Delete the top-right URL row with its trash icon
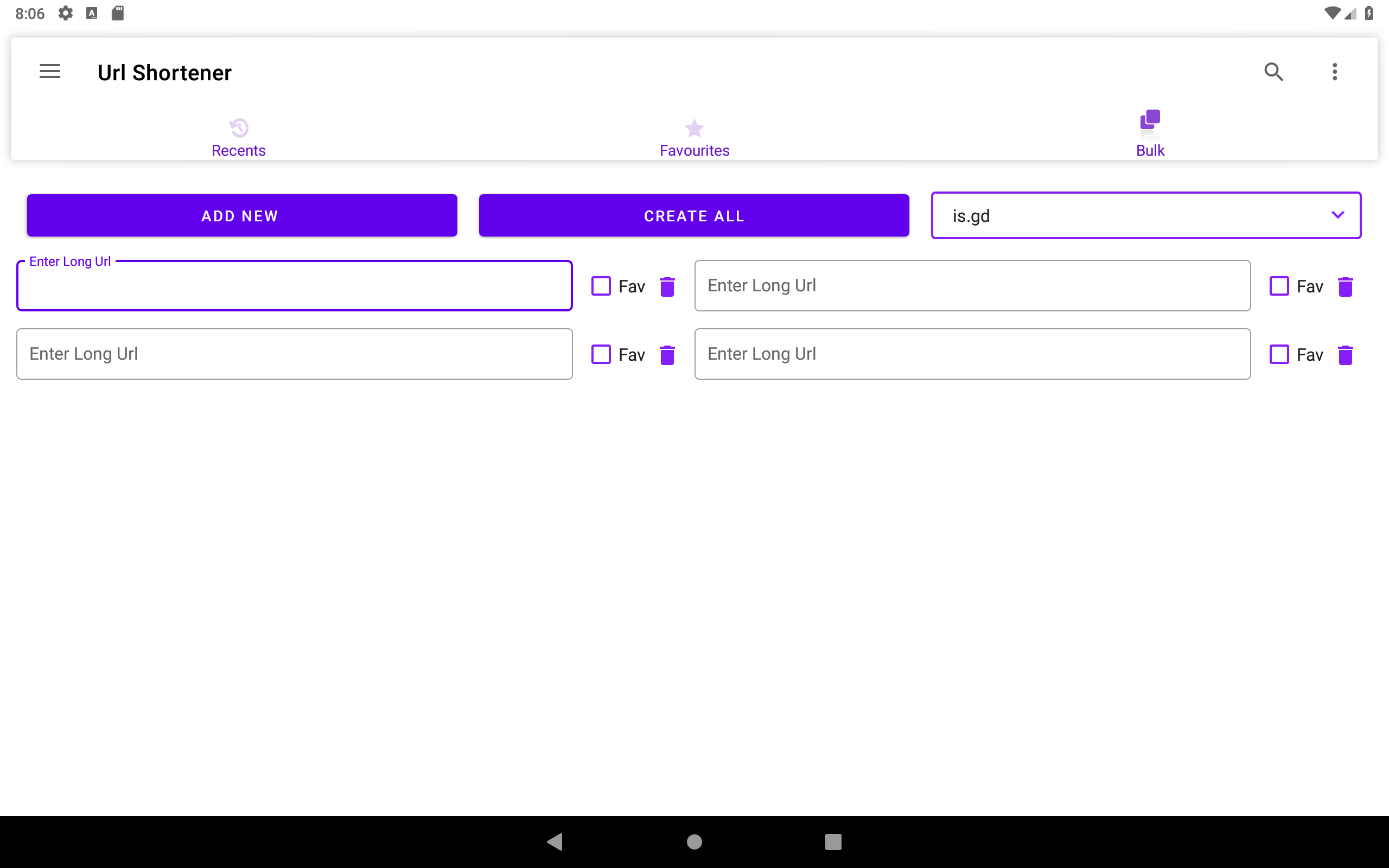This screenshot has height=868, width=1389. pyautogui.click(x=1346, y=286)
